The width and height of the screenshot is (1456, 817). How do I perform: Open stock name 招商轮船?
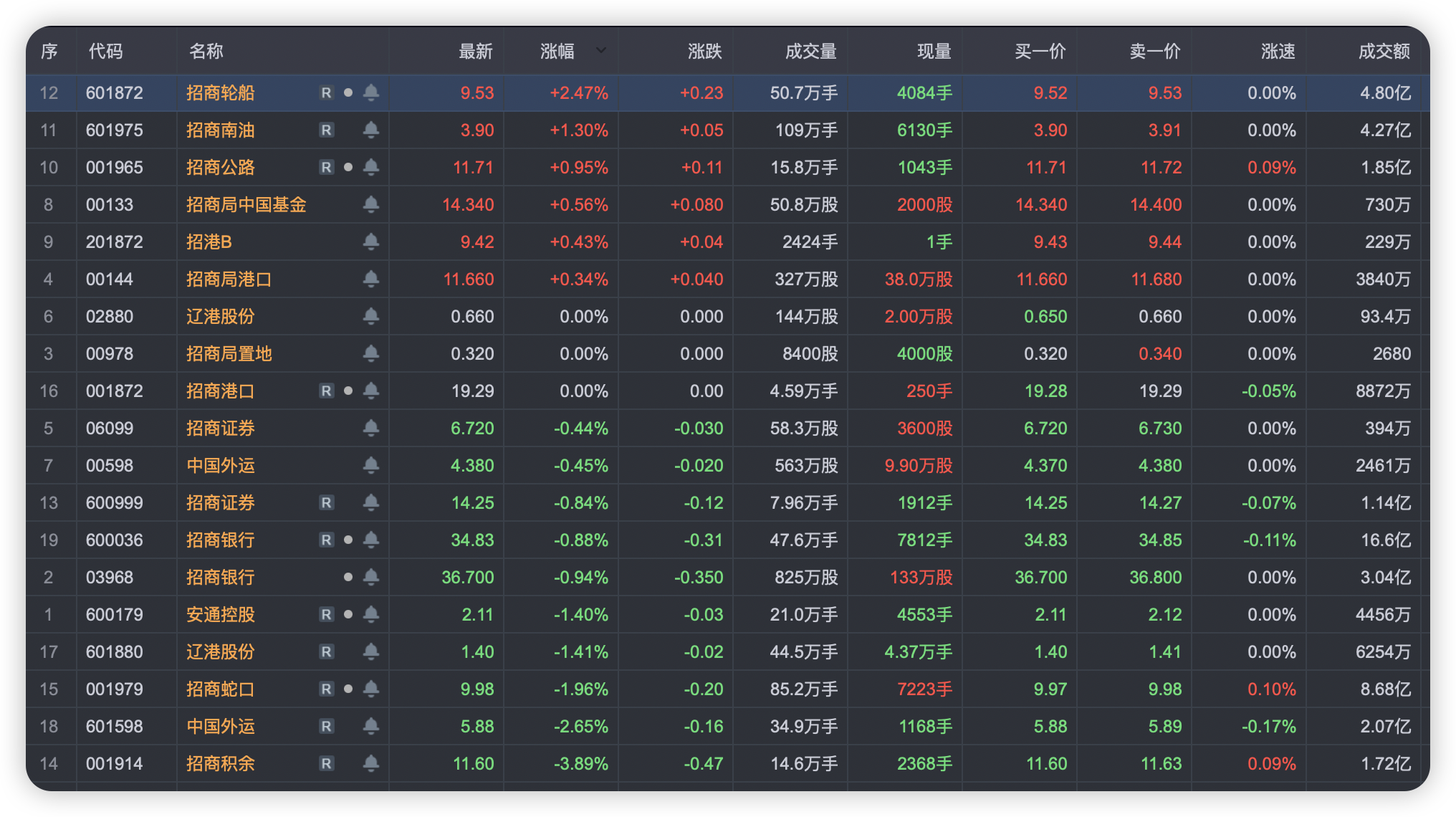[221, 92]
